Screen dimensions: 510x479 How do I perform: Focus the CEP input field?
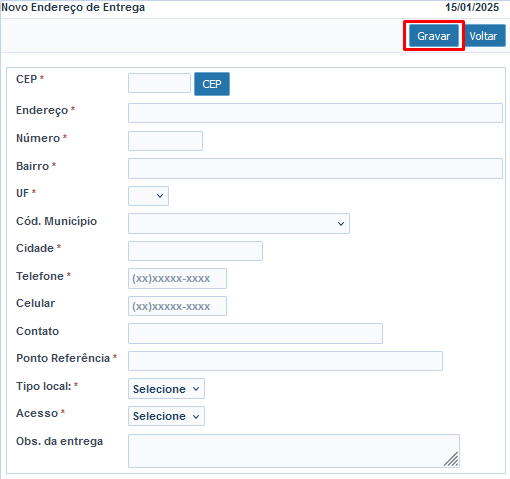pos(159,83)
